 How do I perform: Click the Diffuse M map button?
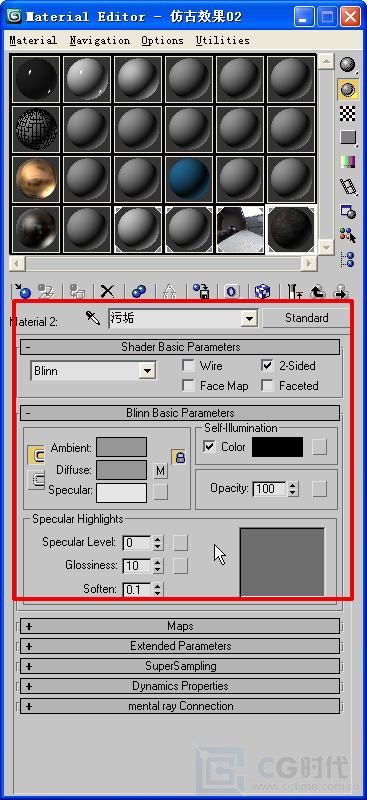tap(161, 470)
